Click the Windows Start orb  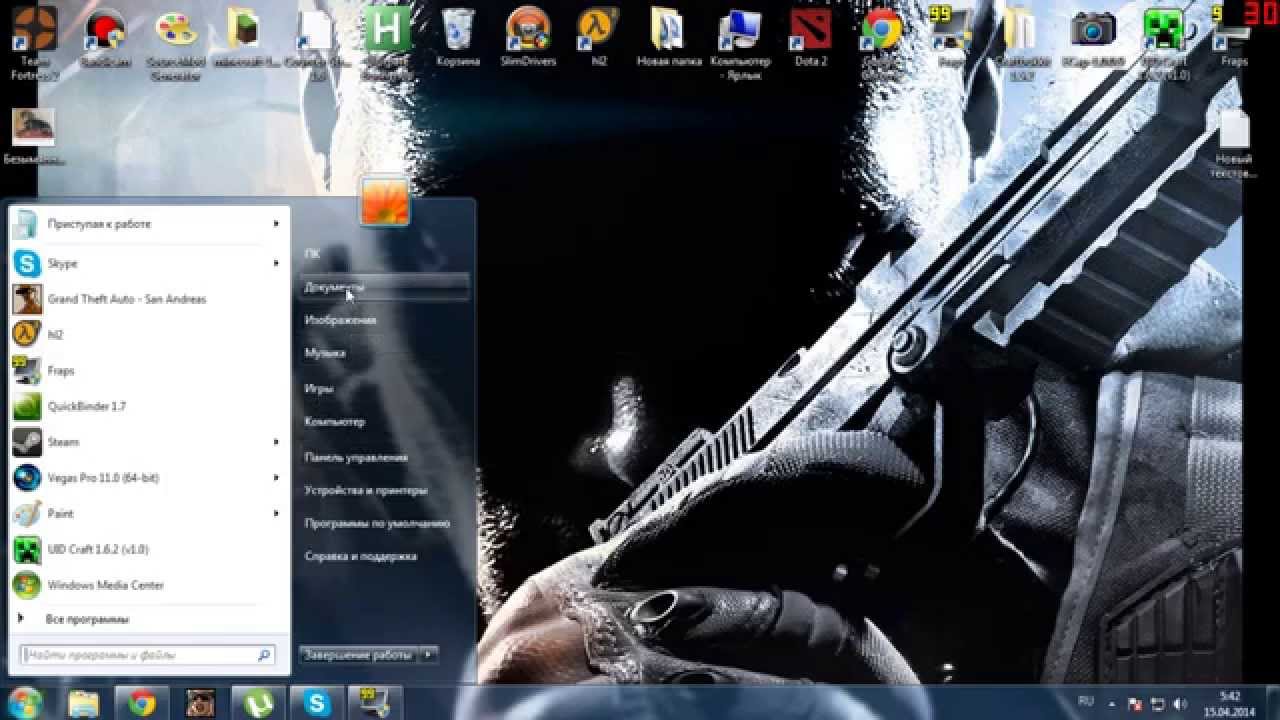tap(26, 702)
